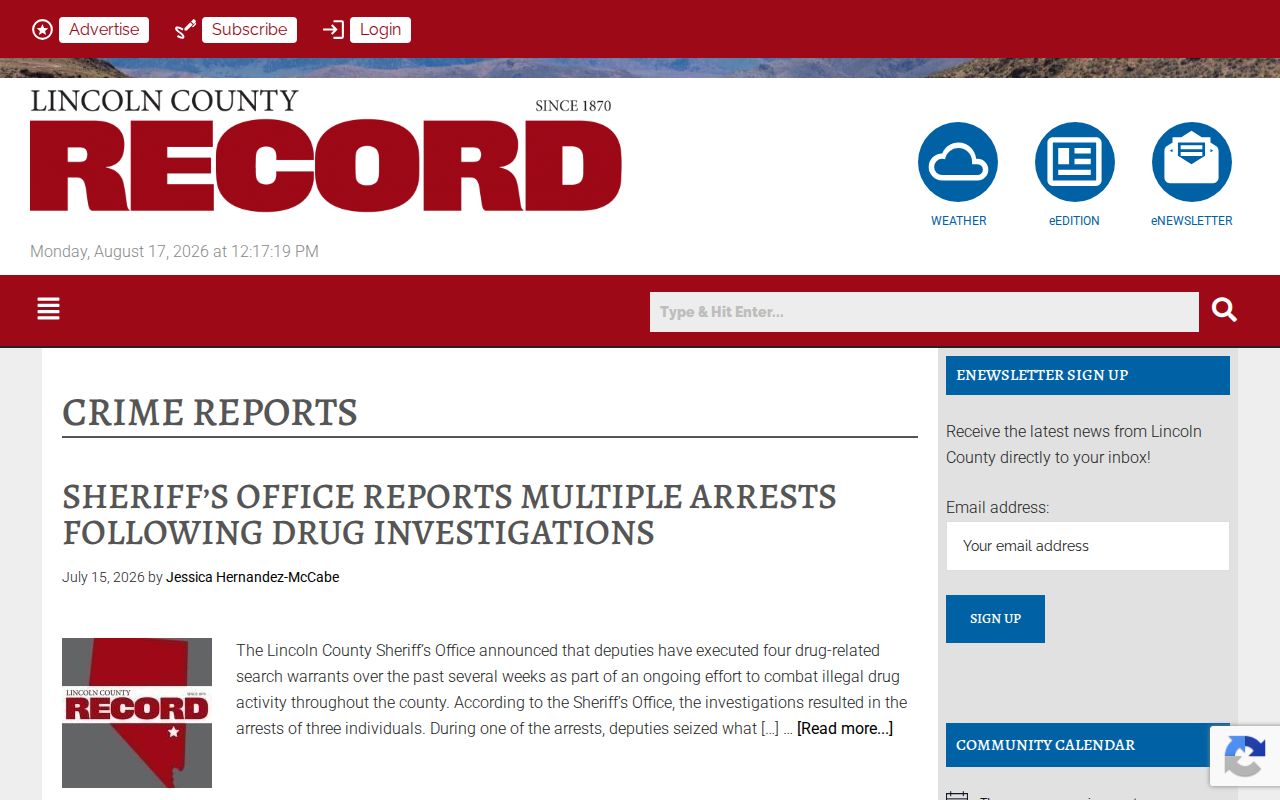Screen dimensions: 1280x800
Task: Open the Subscribe link
Action: tap(249, 30)
